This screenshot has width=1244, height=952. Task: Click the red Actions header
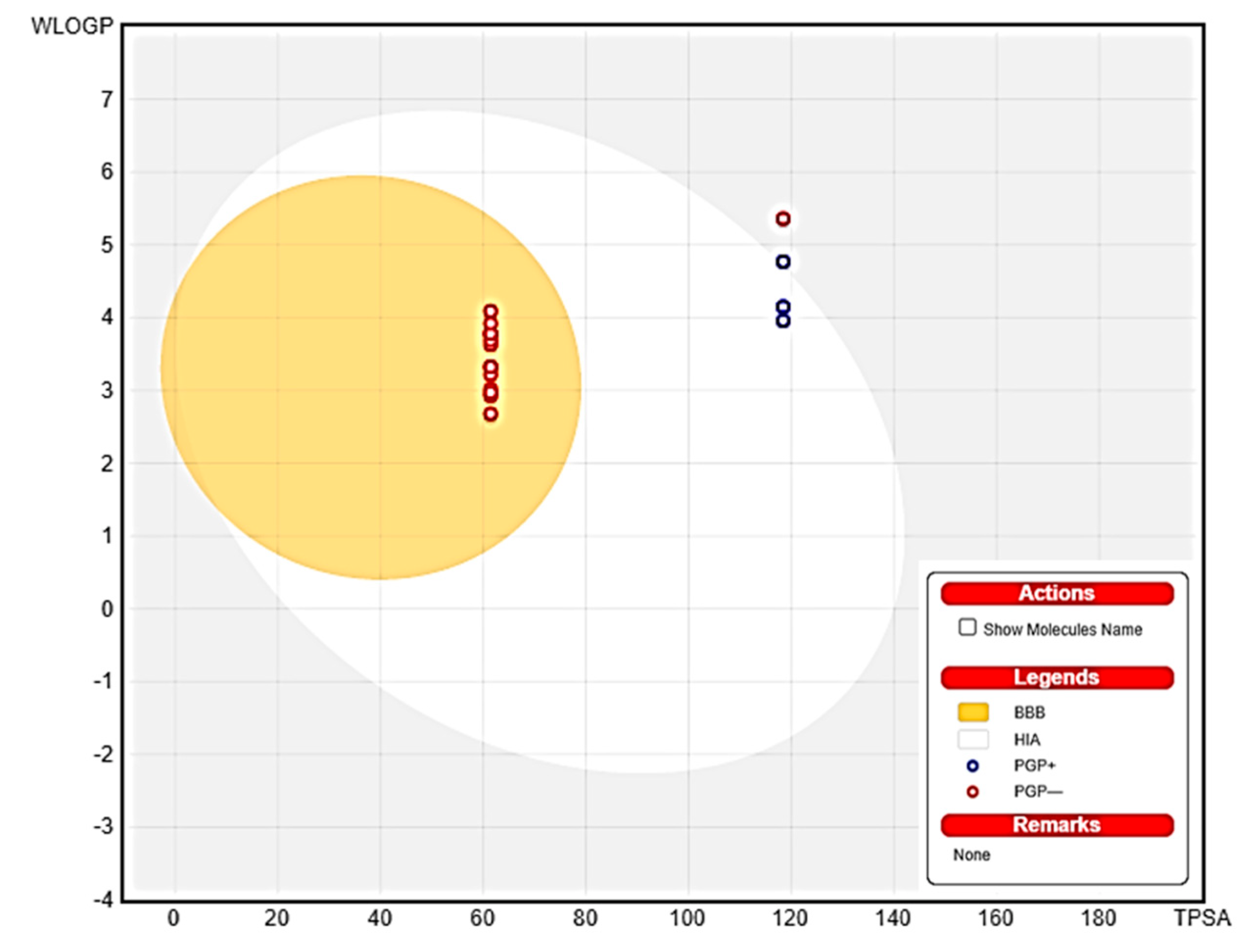(1056, 593)
